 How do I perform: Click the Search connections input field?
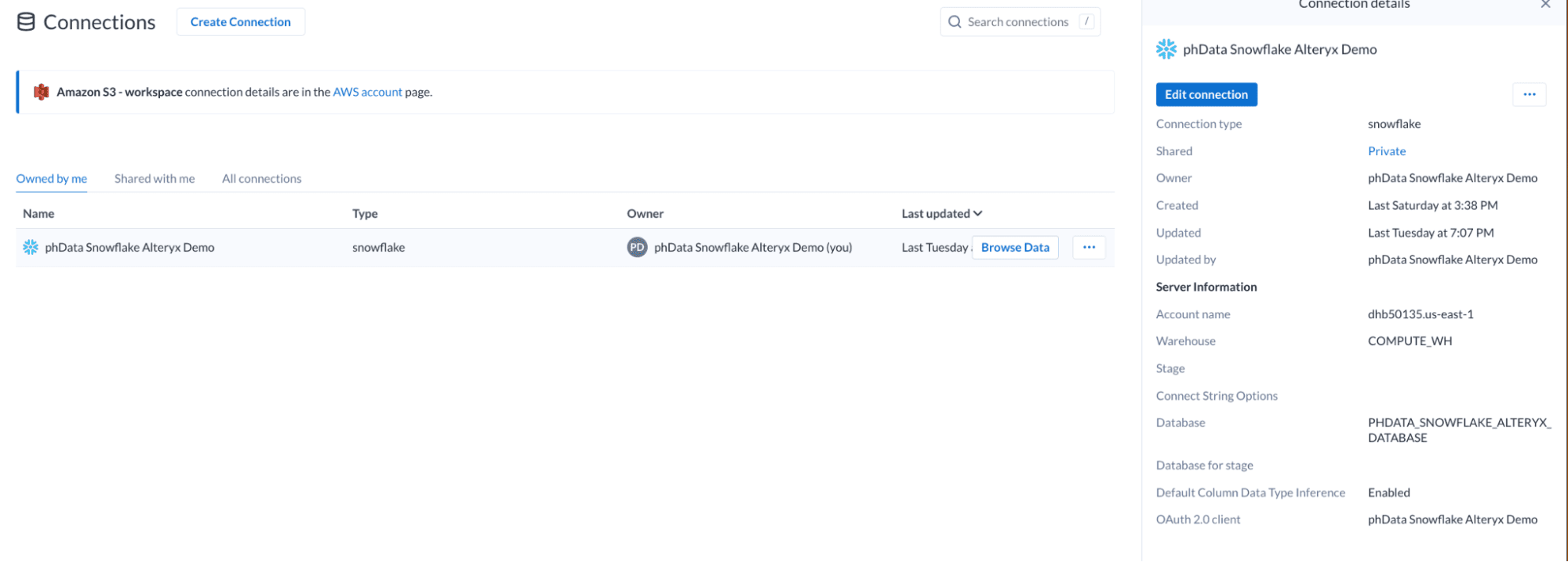1018,22
